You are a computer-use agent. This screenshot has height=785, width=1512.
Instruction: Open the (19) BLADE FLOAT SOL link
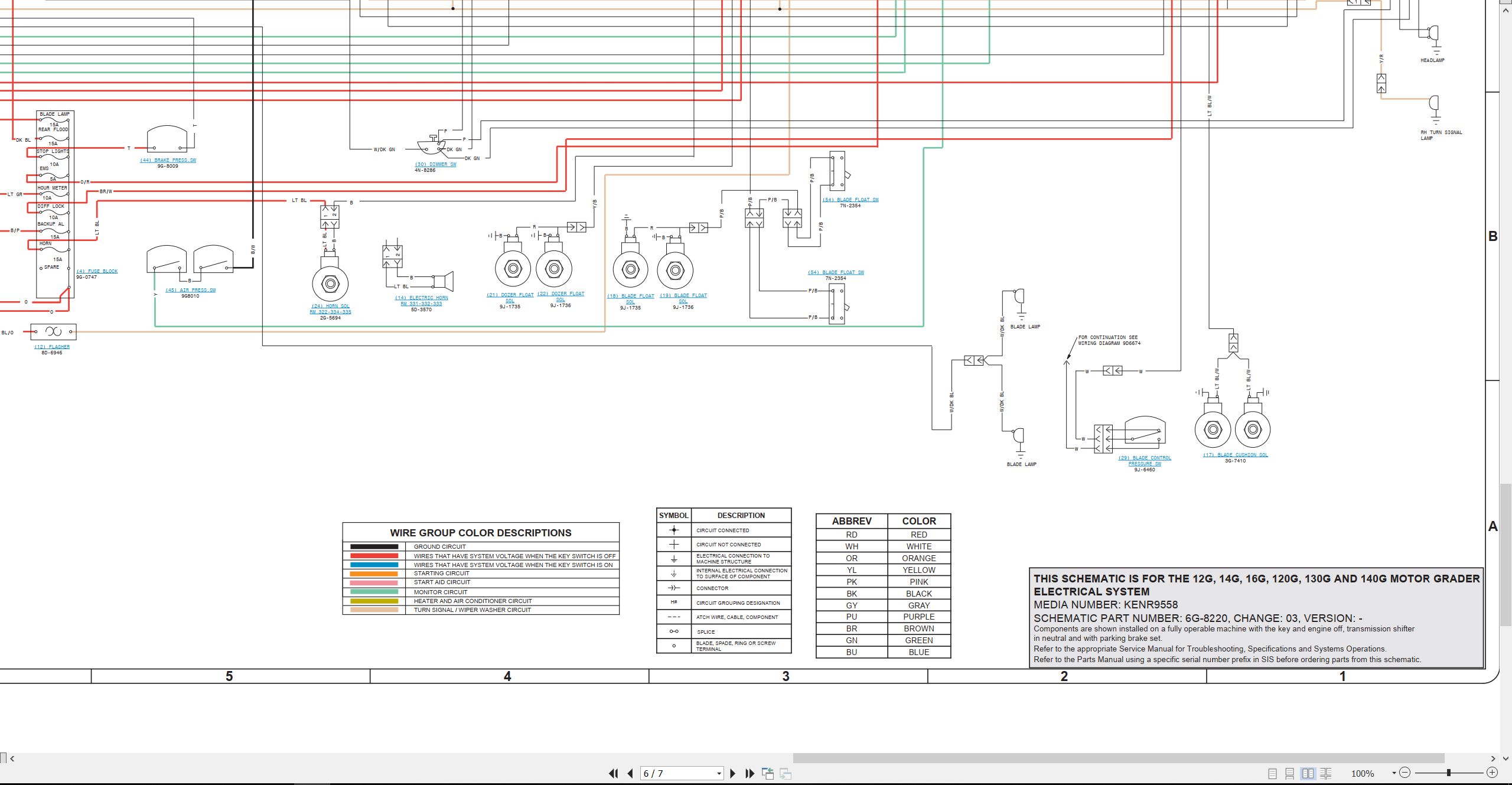click(683, 298)
